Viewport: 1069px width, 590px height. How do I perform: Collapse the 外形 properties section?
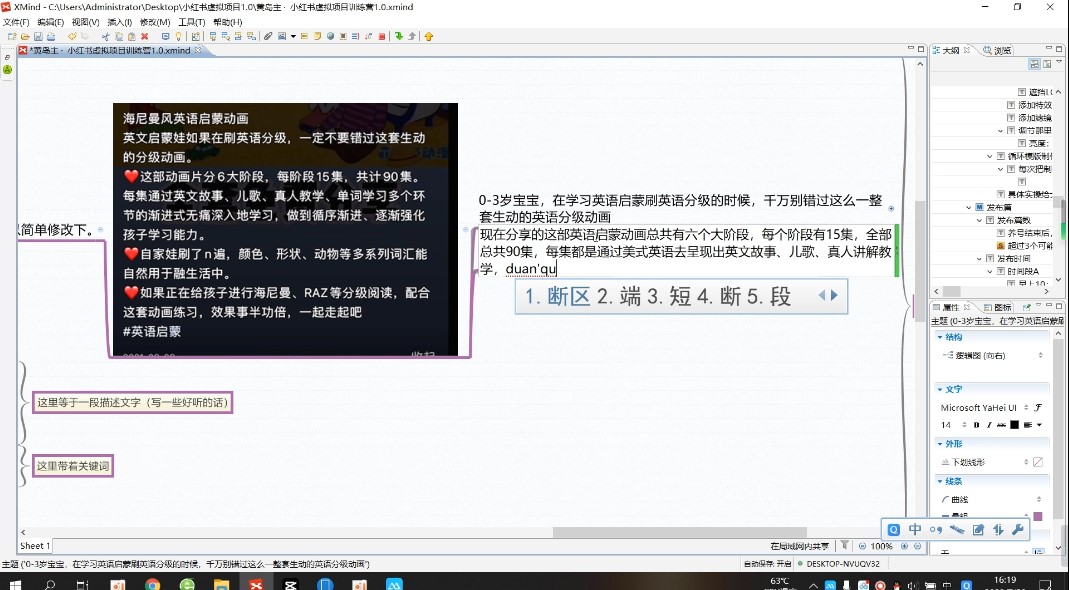click(940, 444)
